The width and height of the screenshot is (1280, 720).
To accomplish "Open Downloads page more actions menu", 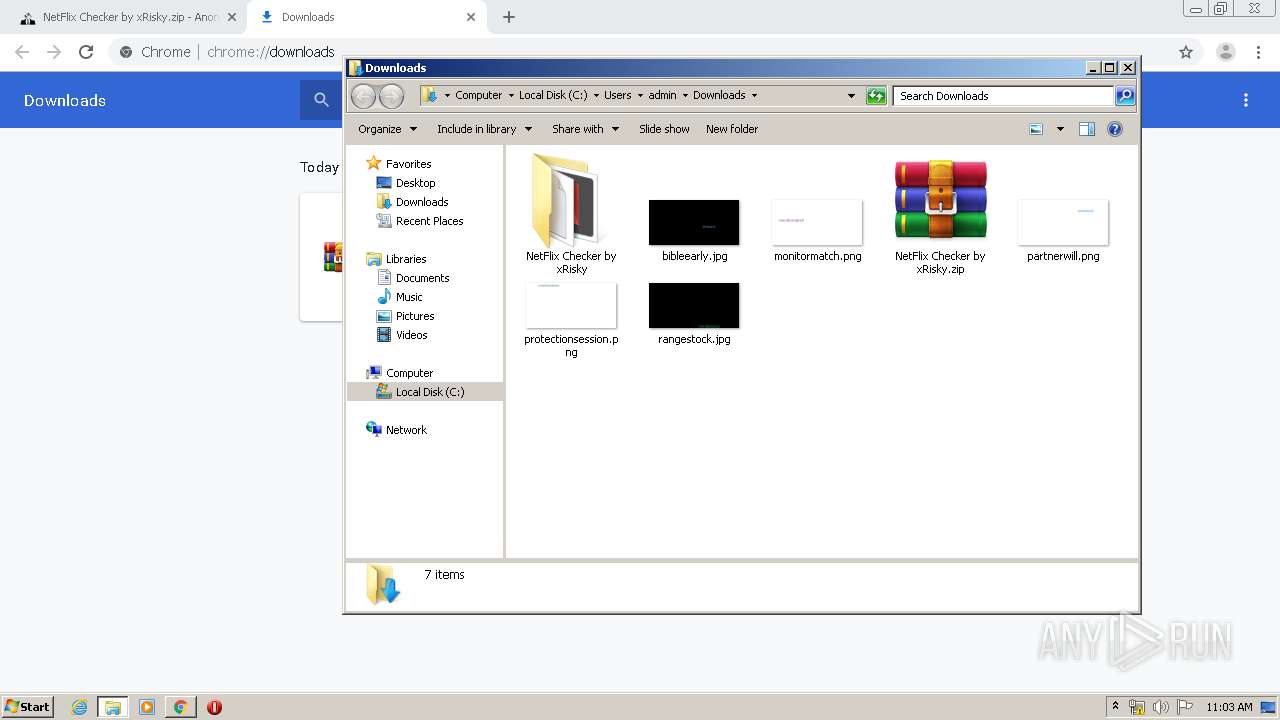I will point(1246,100).
